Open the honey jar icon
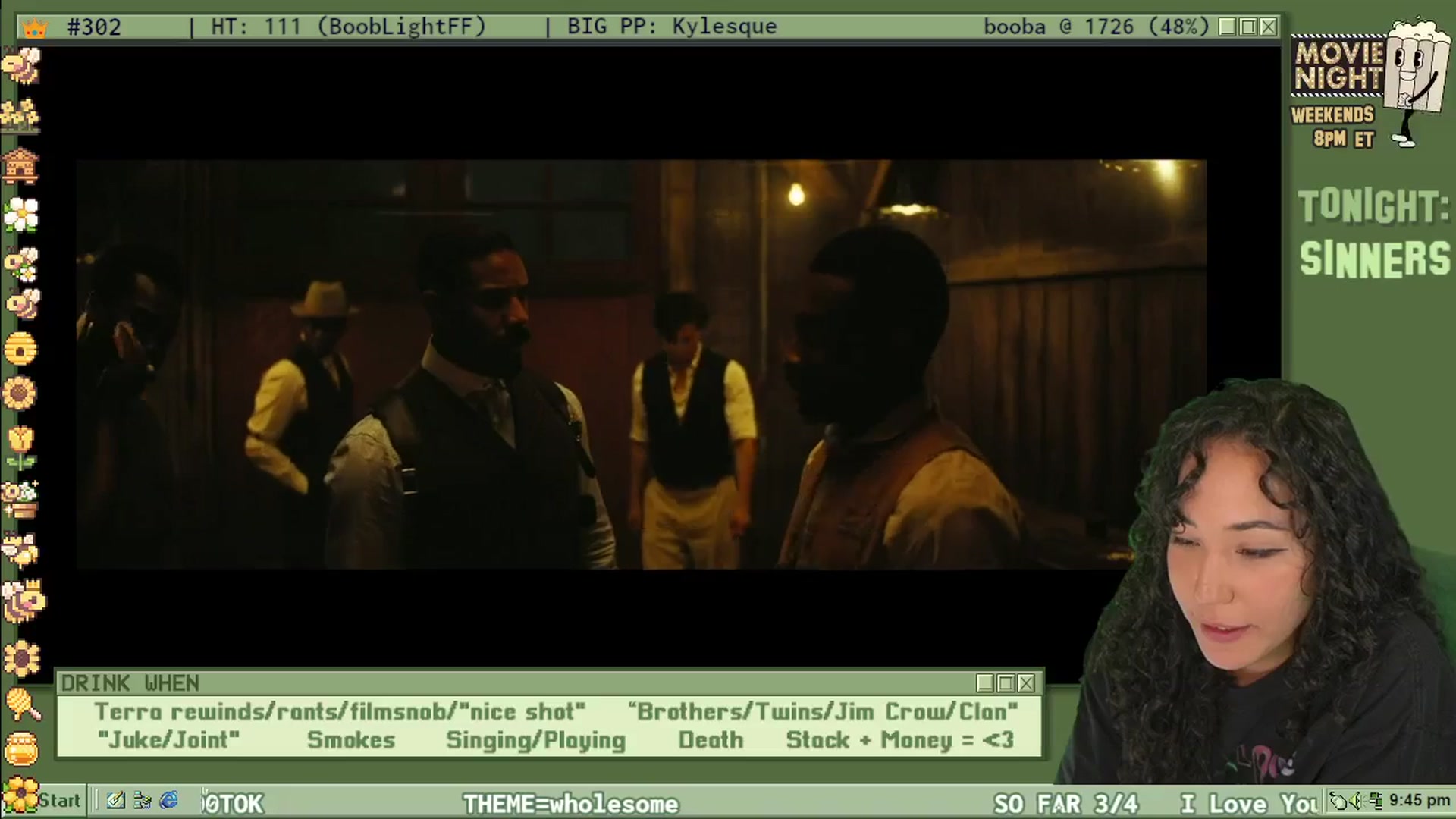The image size is (1456, 819). coord(21,749)
